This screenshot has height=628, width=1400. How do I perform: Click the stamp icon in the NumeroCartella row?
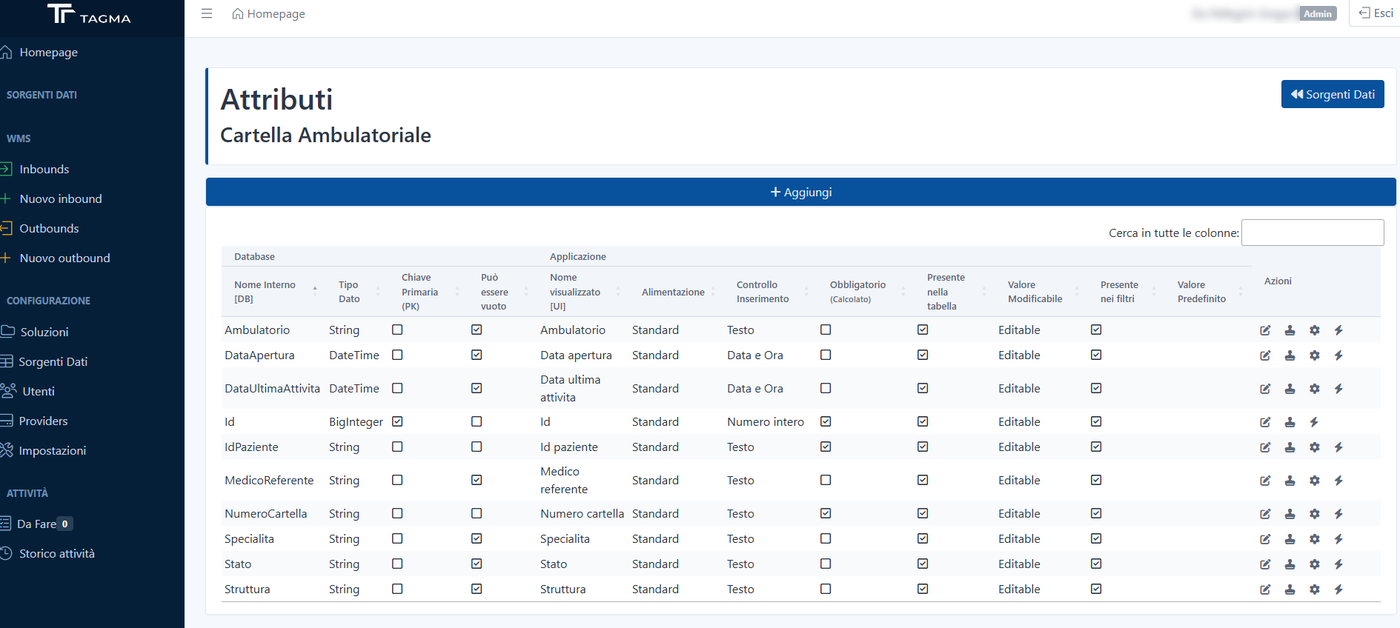(1290, 514)
